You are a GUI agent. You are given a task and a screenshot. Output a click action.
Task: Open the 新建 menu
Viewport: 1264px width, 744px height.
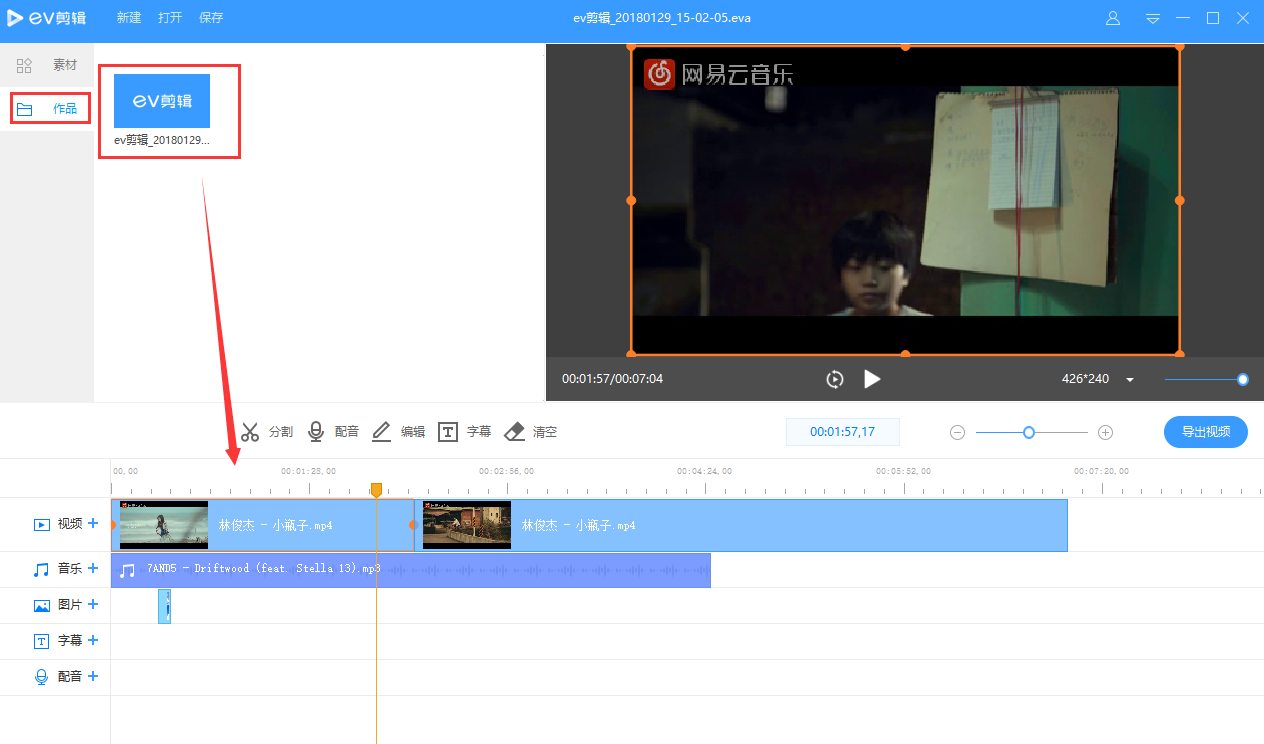click(129, 18)
